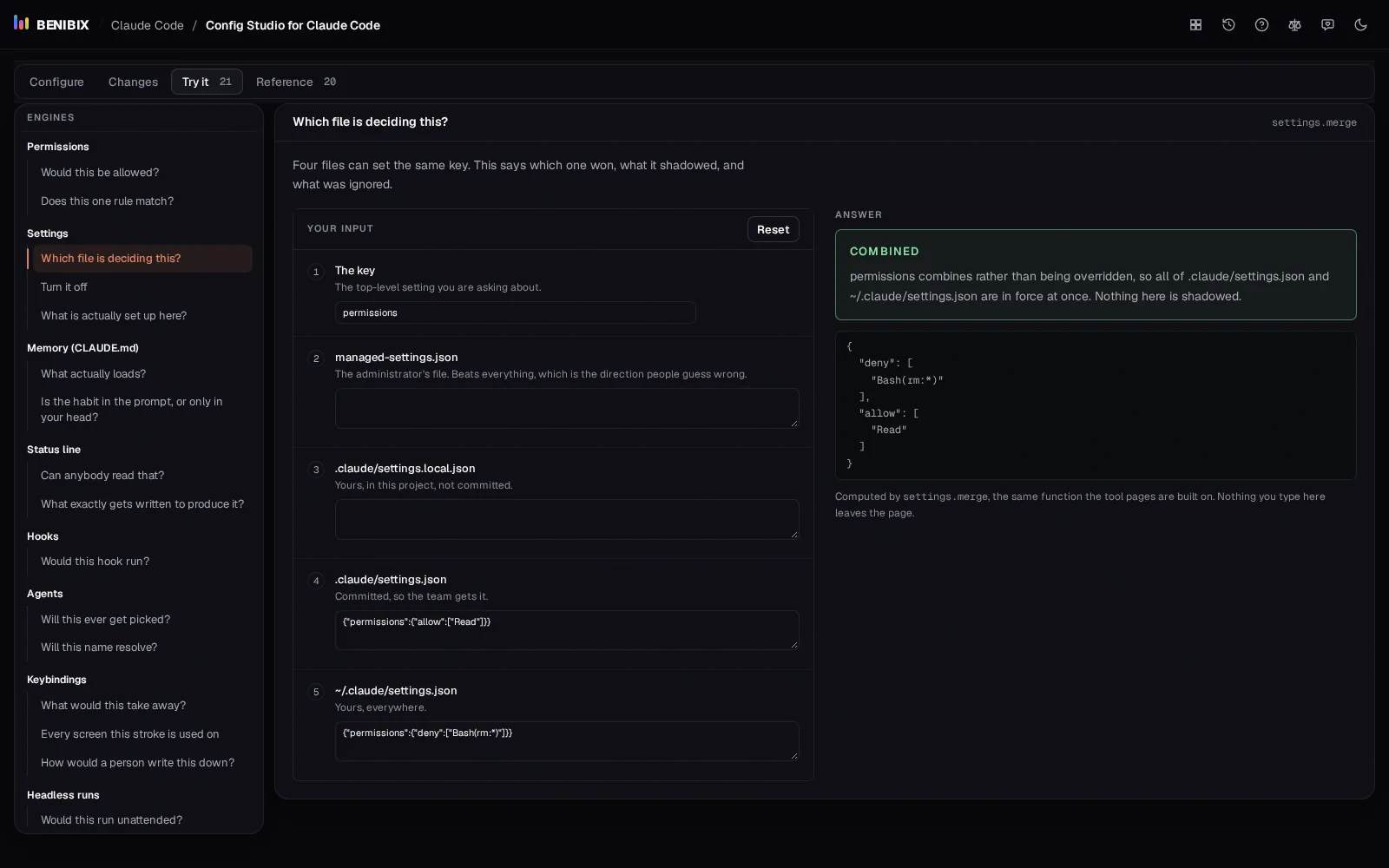Open the history clock icon
The width and height of the screenshot is (1389, 868).
(x=1228, y=25)
